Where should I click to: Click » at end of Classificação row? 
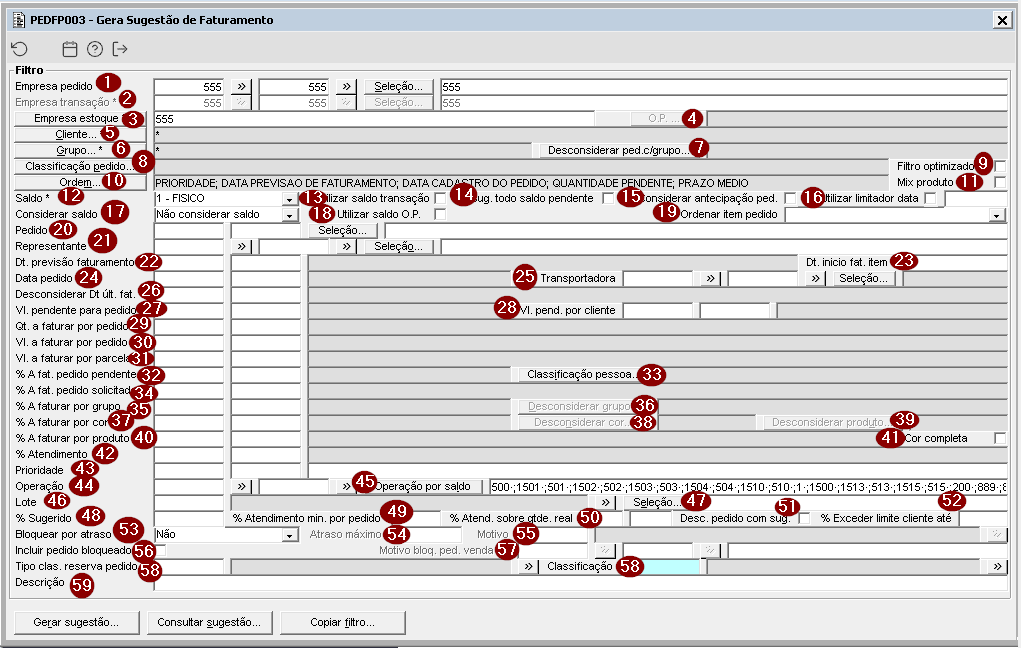point(998,567)
